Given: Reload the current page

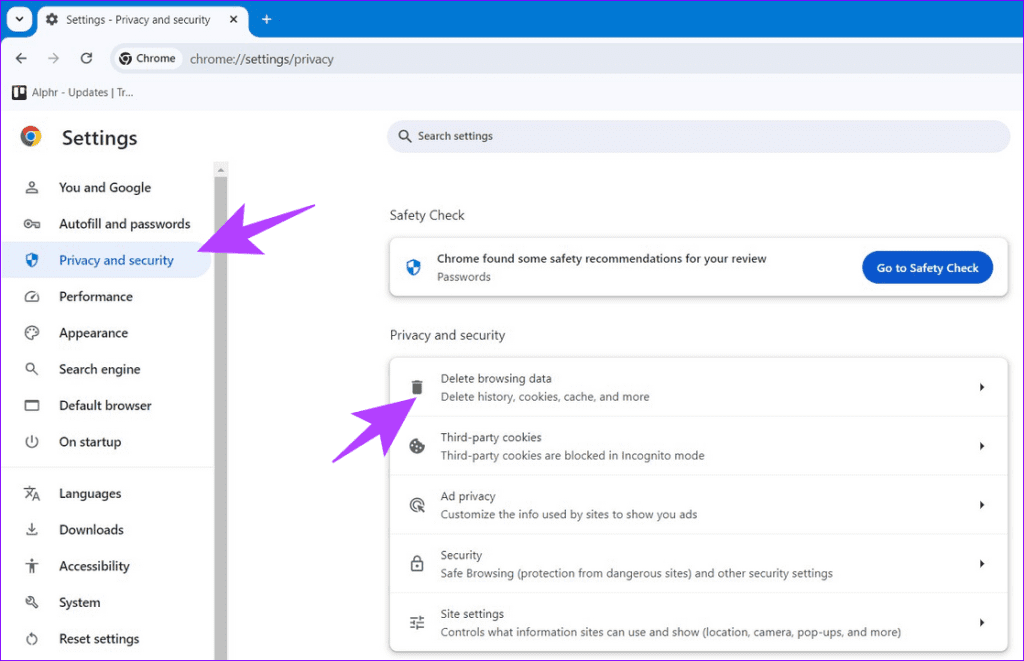Looking at the screenshot, I should (x=86, y=58).
